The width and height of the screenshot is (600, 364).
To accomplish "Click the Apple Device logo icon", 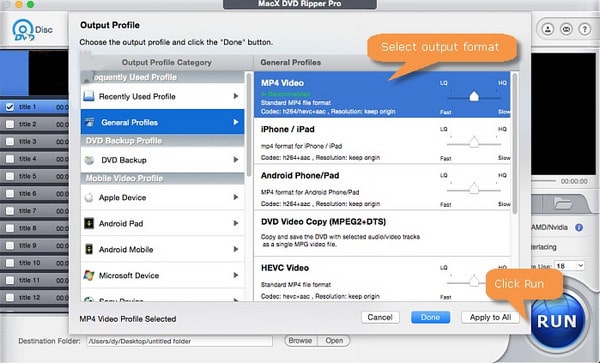I will pyautogui.click(x=89, y=198).
